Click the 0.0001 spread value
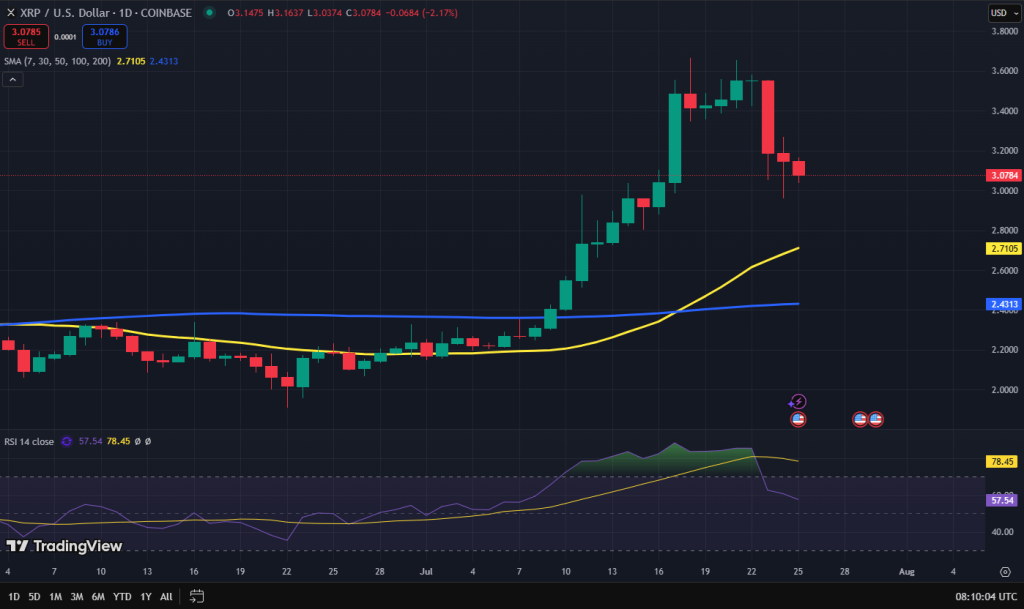The height and width of the screenshot is (609, 1024). coord(65,37)
